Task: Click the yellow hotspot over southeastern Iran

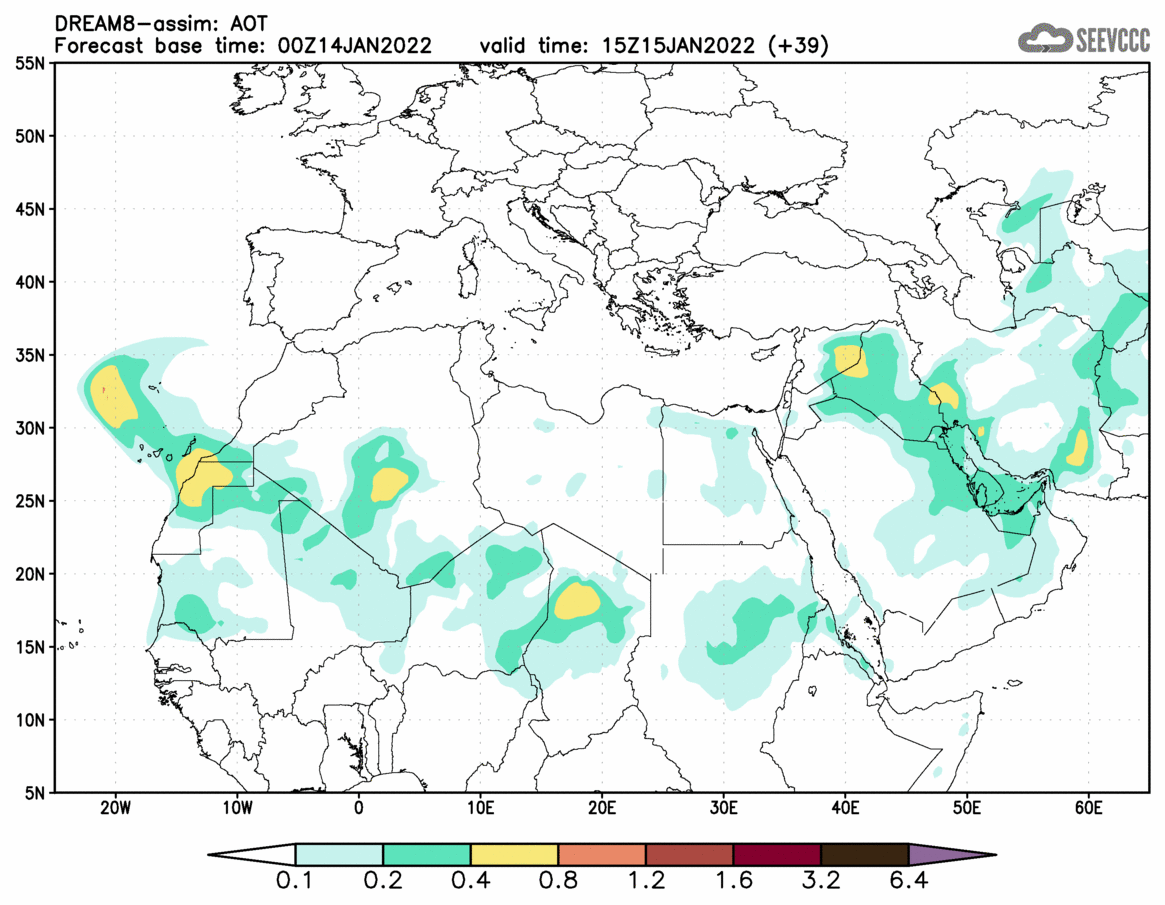Action: tap(1078, 447)
